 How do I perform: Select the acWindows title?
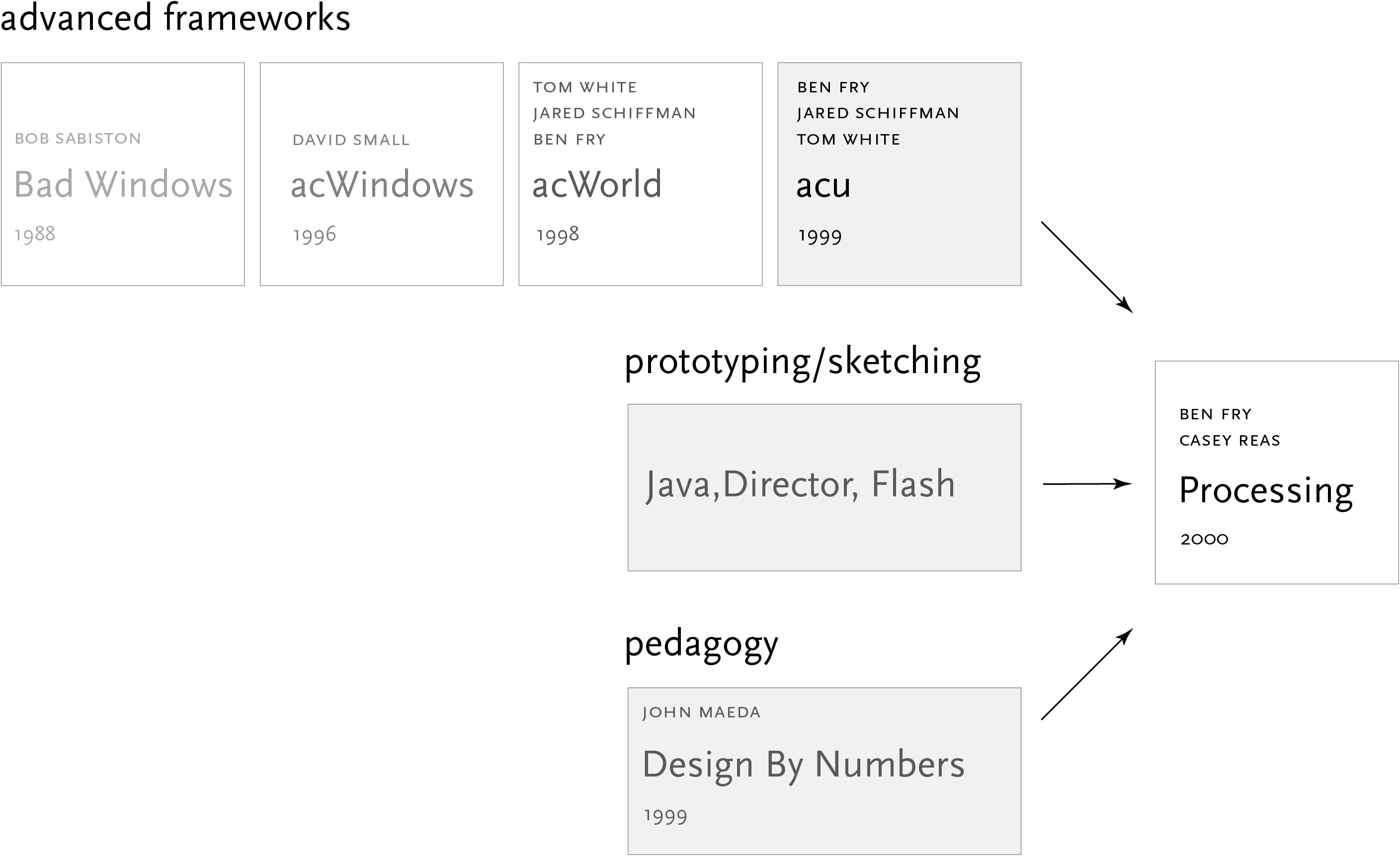pyautogui.click(x=382, y=184)
